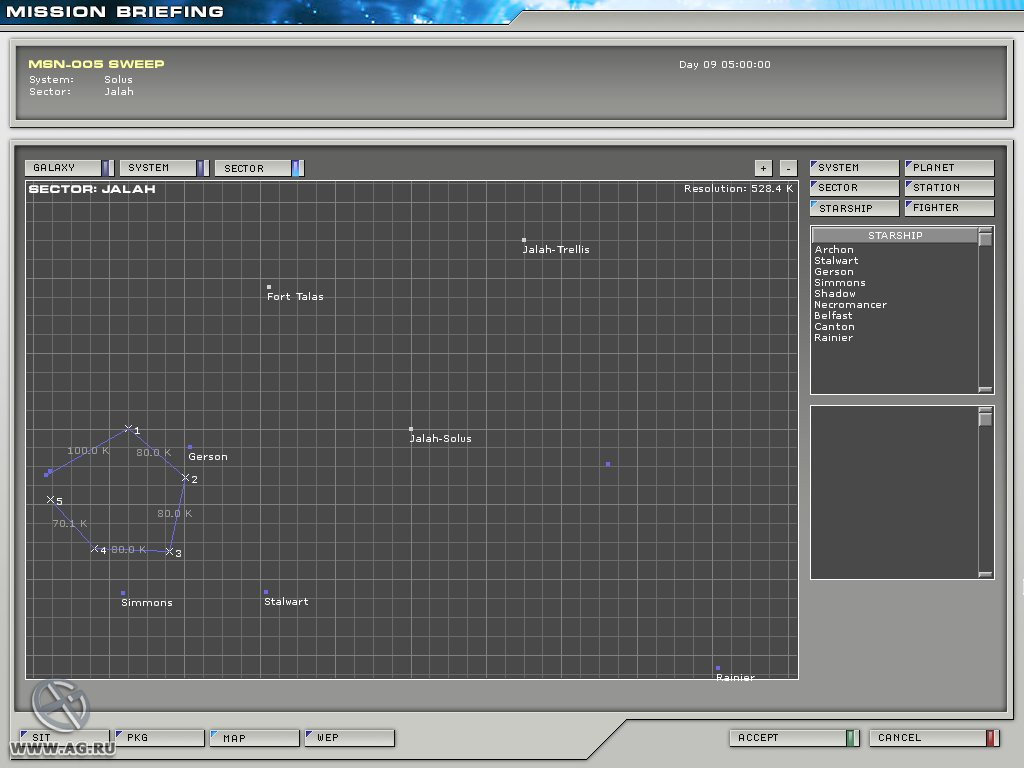This screenshot has width=1024, height=768.
Task: Click the Jalah-Solus marker on the map
Action: coord(411,429)
